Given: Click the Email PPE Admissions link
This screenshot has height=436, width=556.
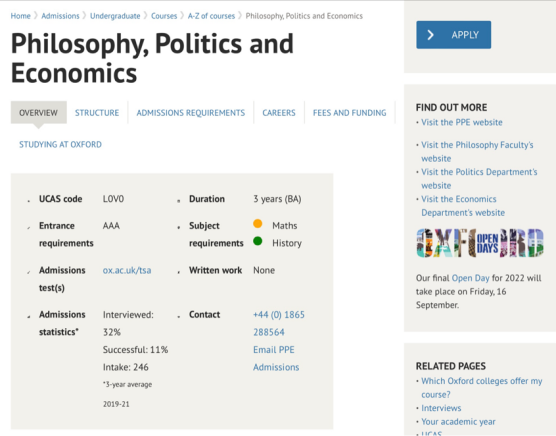Looking at the screenshot, I should 276,358.
